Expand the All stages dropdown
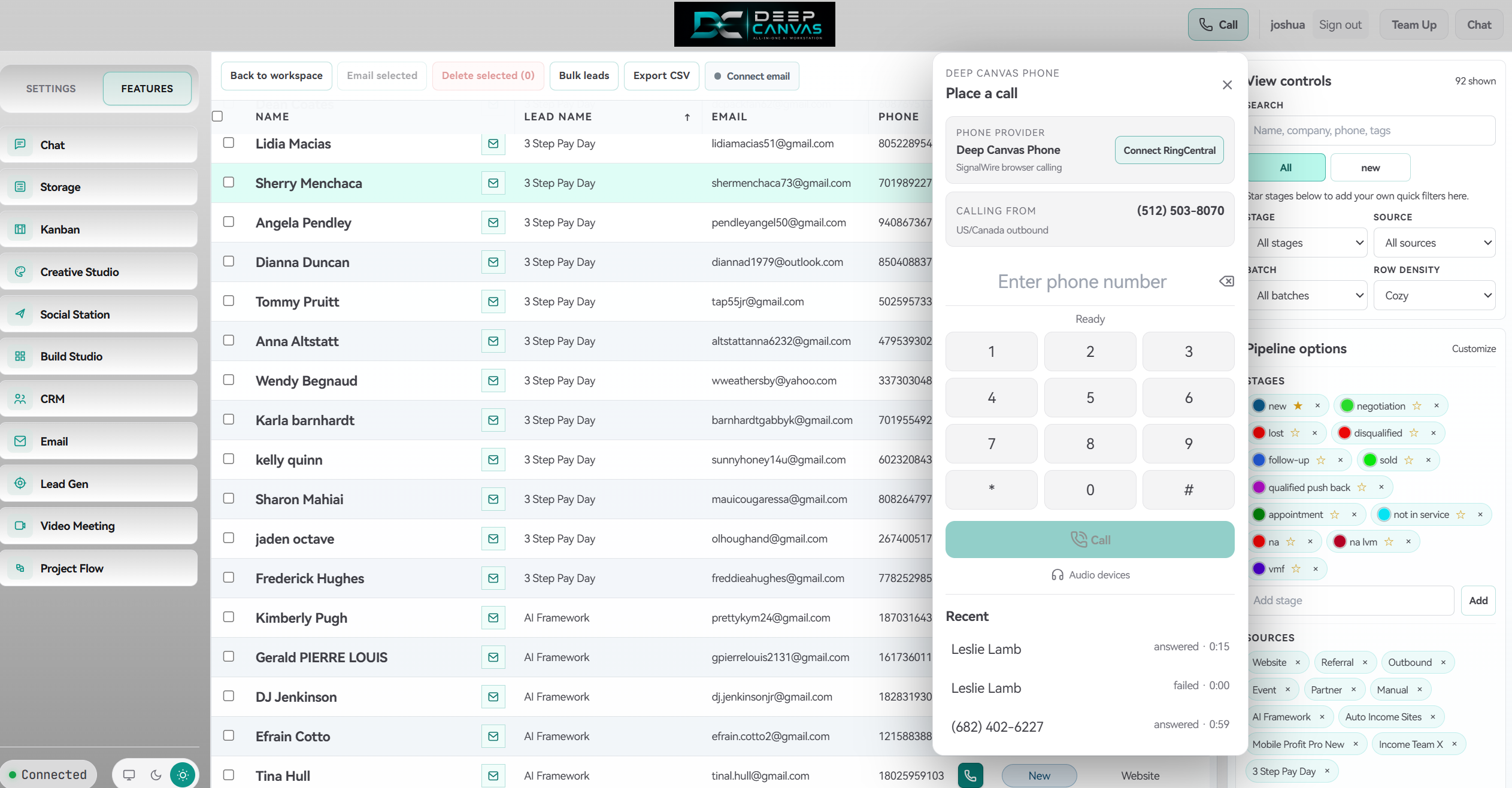 point(1308,243)
